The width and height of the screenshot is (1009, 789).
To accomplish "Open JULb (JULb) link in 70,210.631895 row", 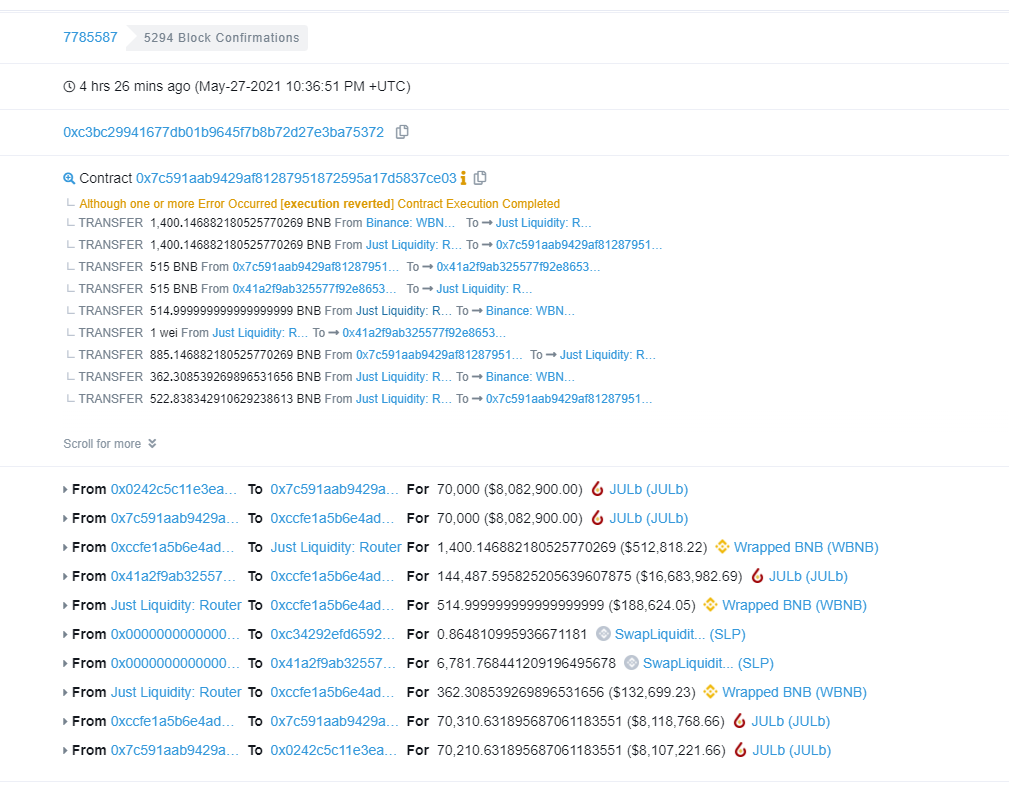I will pos(791,750).
